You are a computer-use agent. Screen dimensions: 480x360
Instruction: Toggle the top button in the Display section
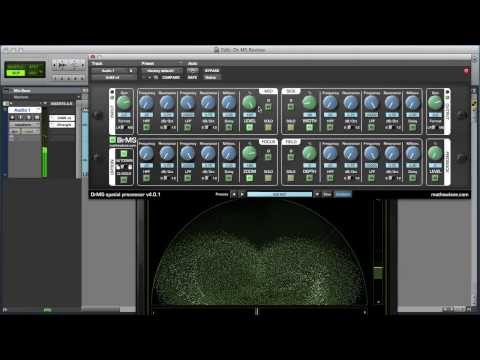click(x=124, y=154)
